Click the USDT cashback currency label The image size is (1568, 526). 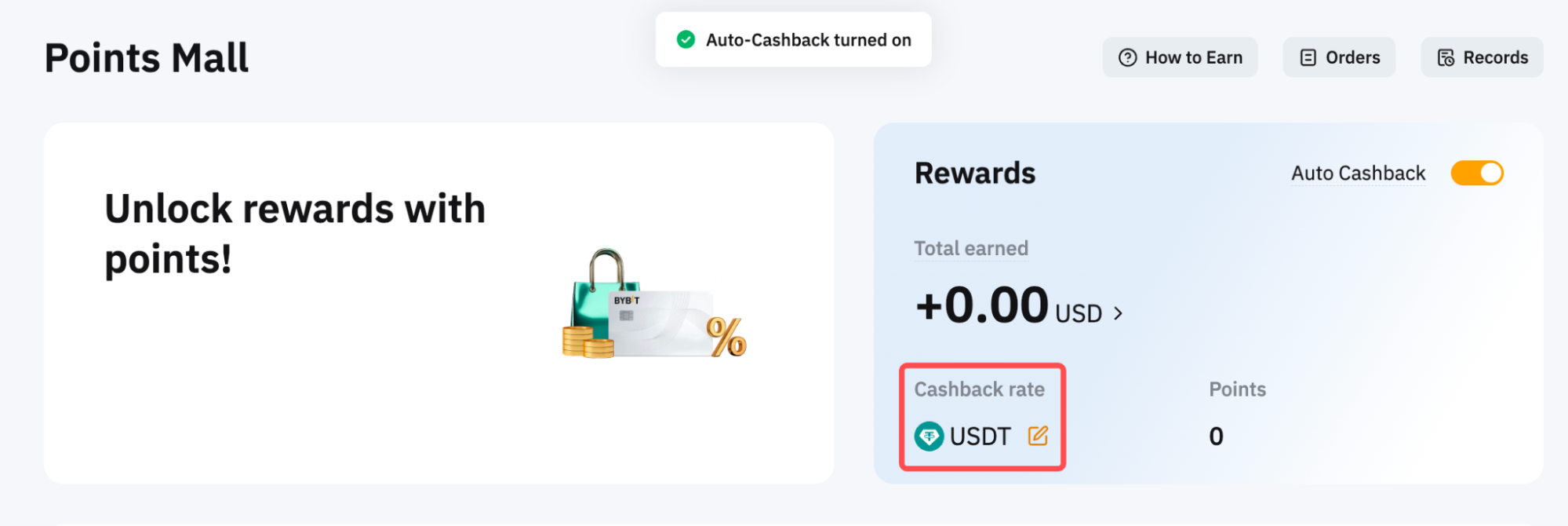click(980, 436)
